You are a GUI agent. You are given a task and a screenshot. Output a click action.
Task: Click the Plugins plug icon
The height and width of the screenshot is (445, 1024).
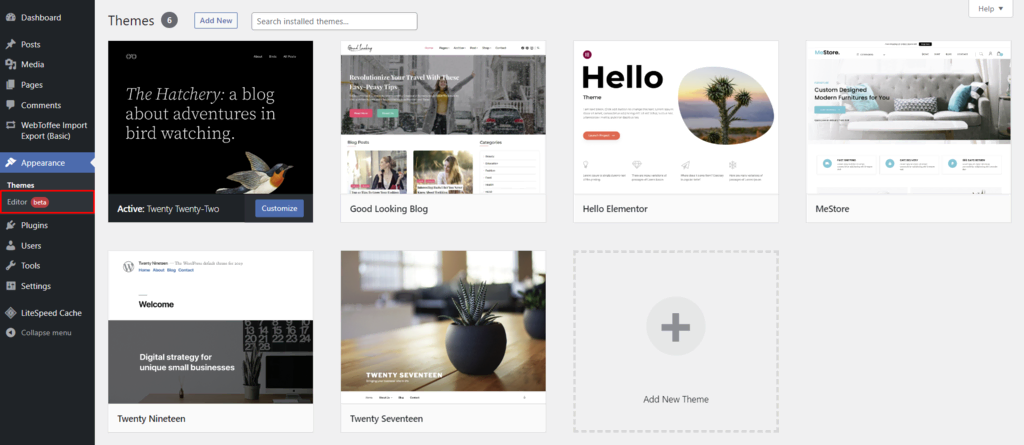click(10, 225)
